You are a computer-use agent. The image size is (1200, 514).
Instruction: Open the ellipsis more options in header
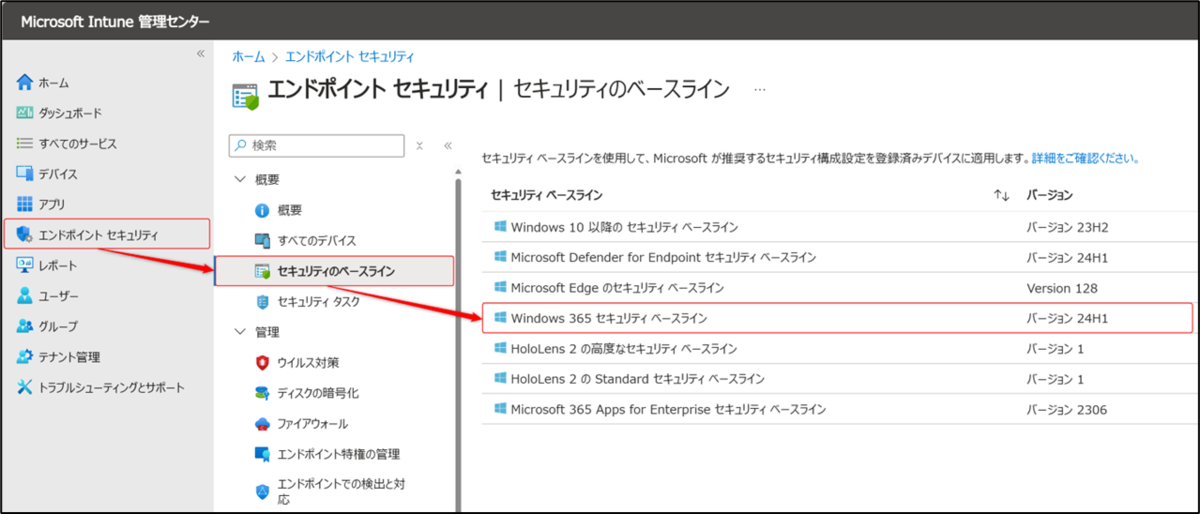point(760,90)
